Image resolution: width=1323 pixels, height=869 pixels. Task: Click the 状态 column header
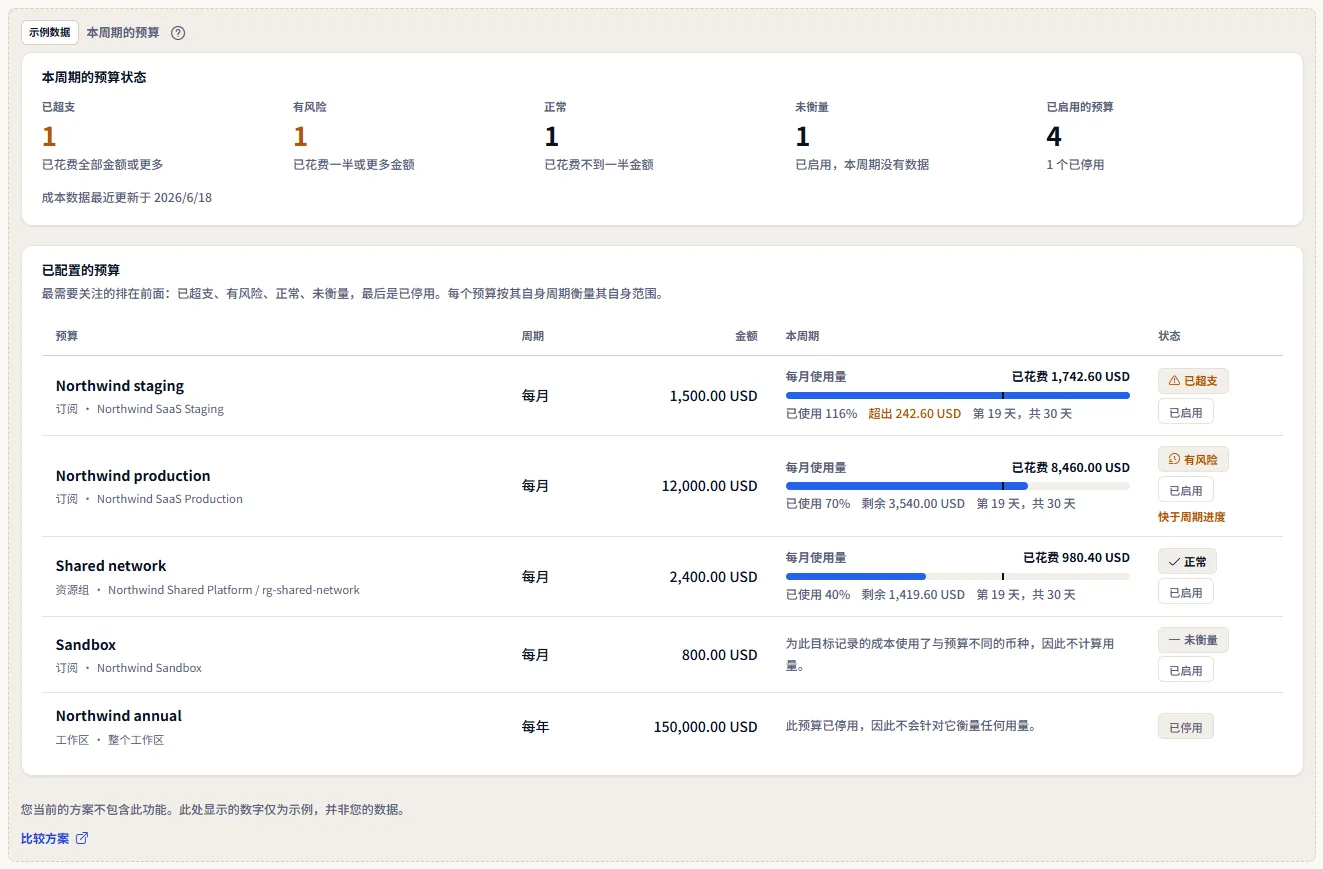(1169, 336)
